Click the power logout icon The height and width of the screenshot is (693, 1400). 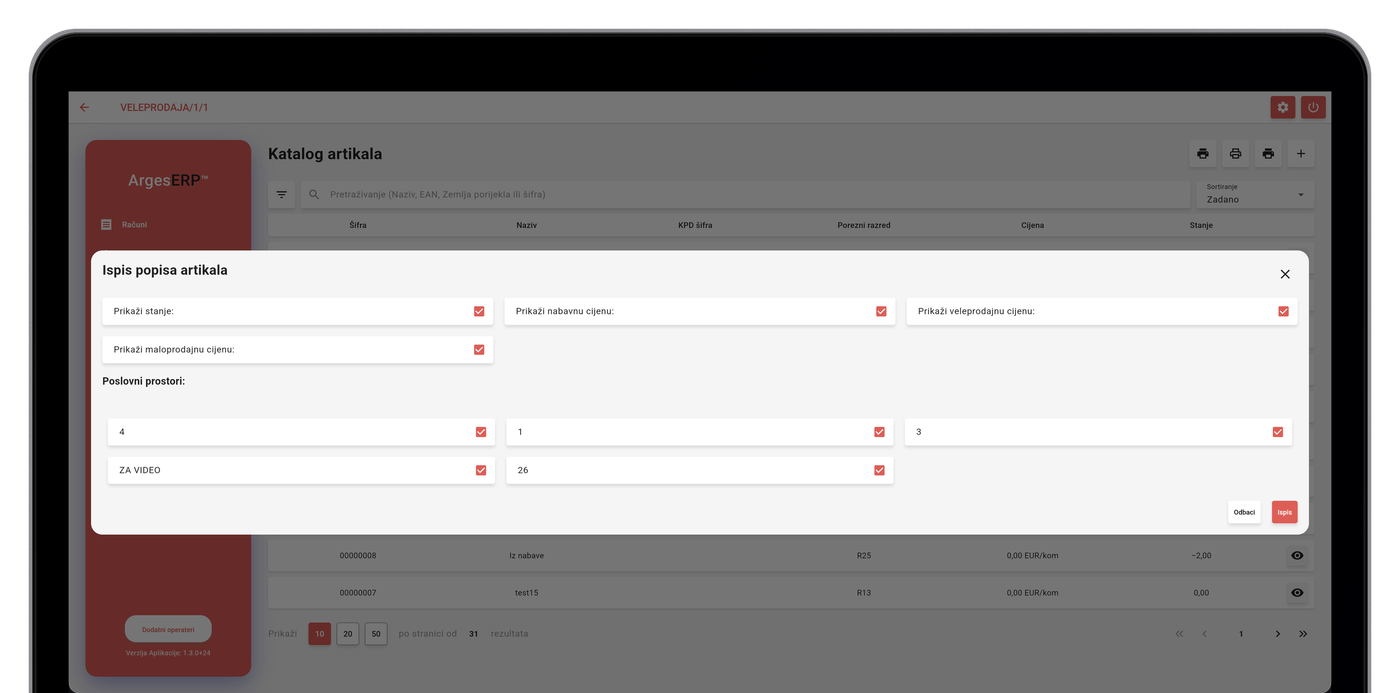1313,107
